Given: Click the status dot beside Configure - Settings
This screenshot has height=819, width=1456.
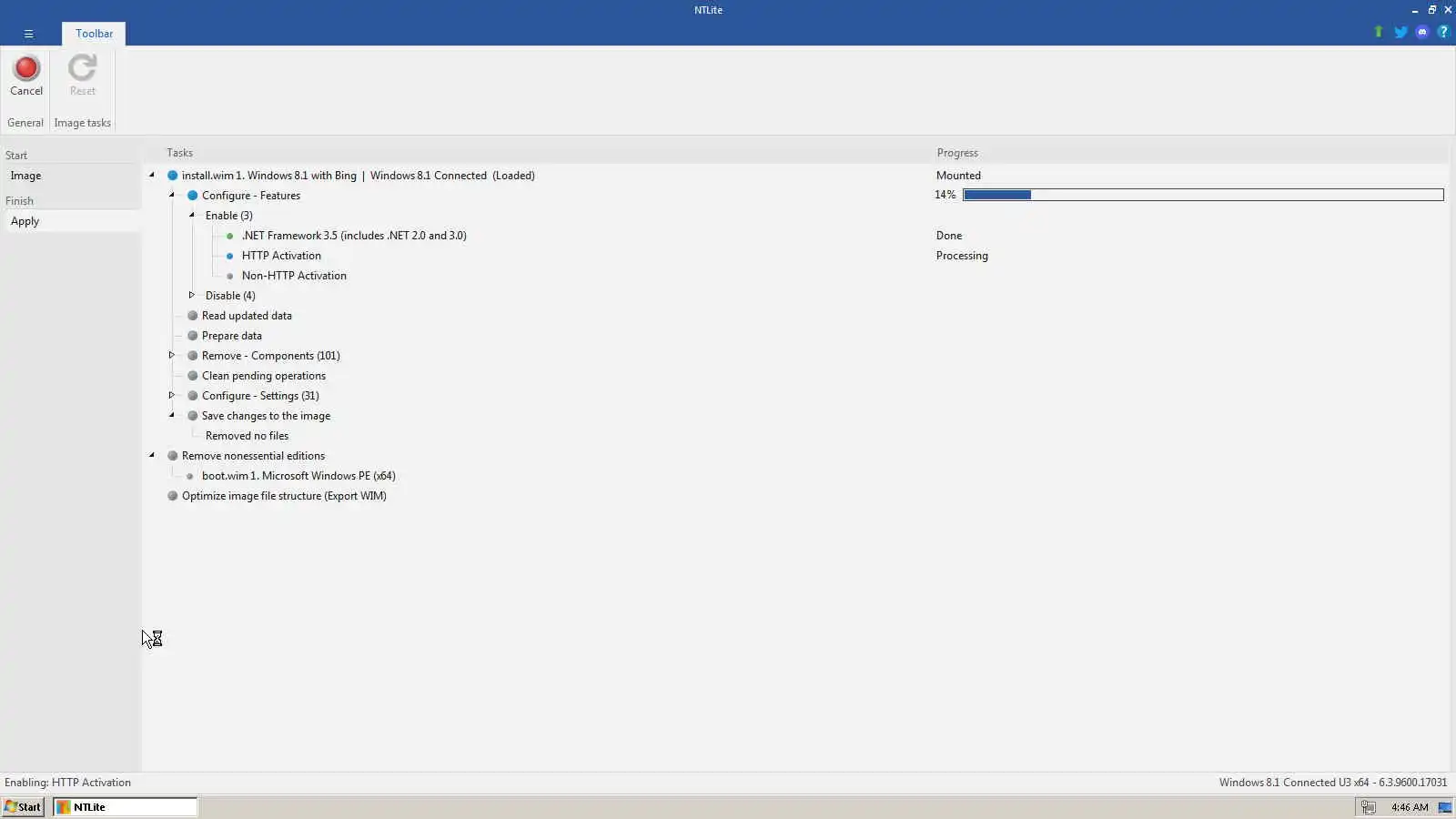Looking at the screenshot, I should click(192, 396).
